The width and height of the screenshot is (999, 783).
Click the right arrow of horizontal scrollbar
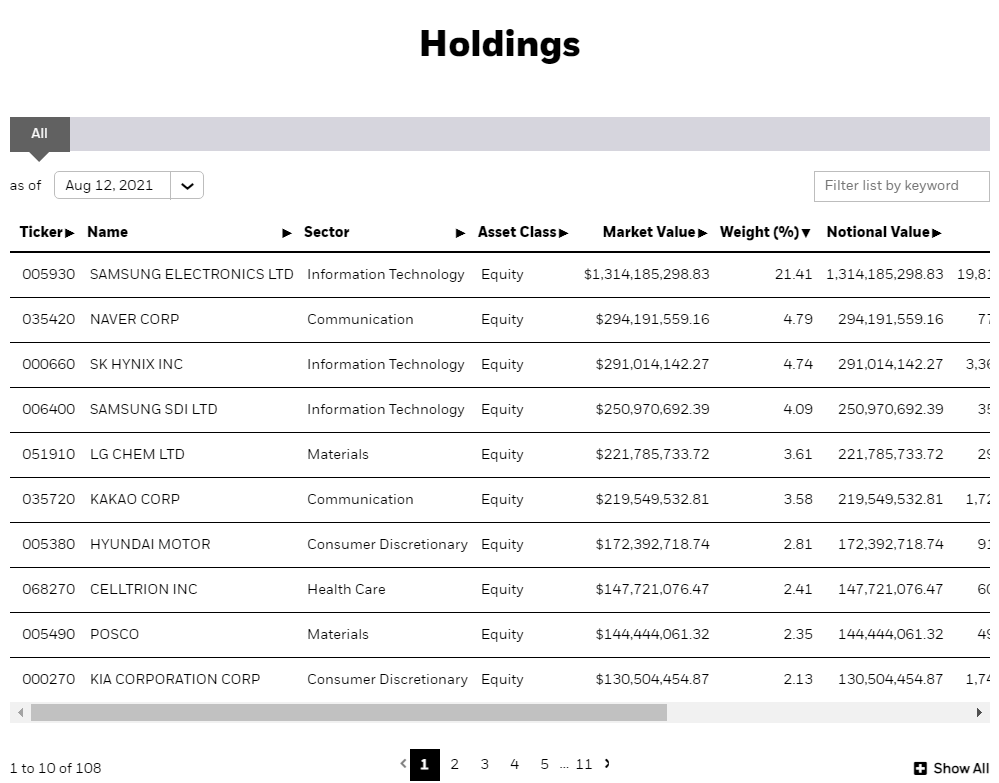(979, 712)
